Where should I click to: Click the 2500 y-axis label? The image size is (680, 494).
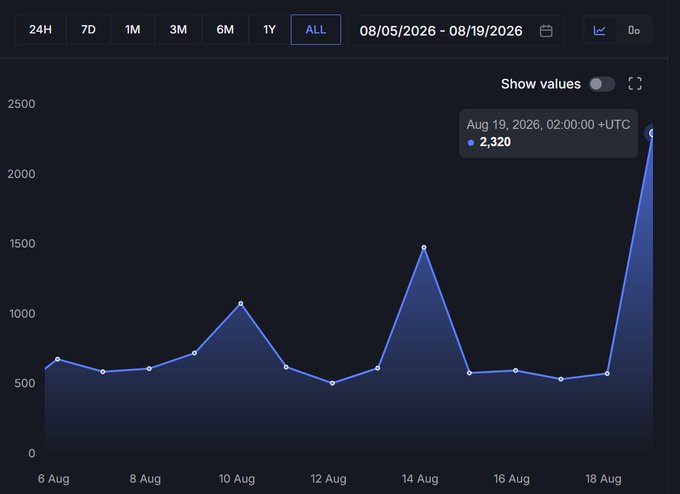(21, 104)
